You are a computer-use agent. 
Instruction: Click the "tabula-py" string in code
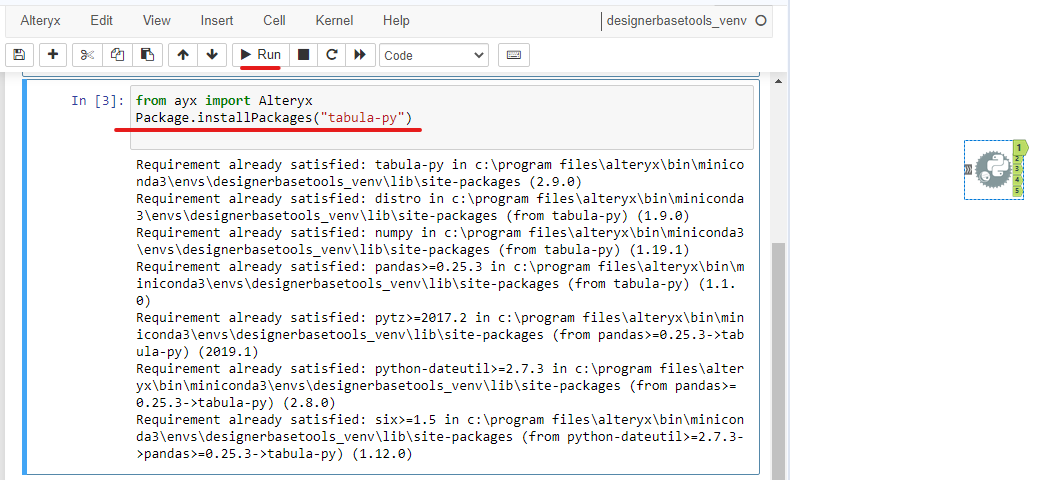tap(363, 118)
